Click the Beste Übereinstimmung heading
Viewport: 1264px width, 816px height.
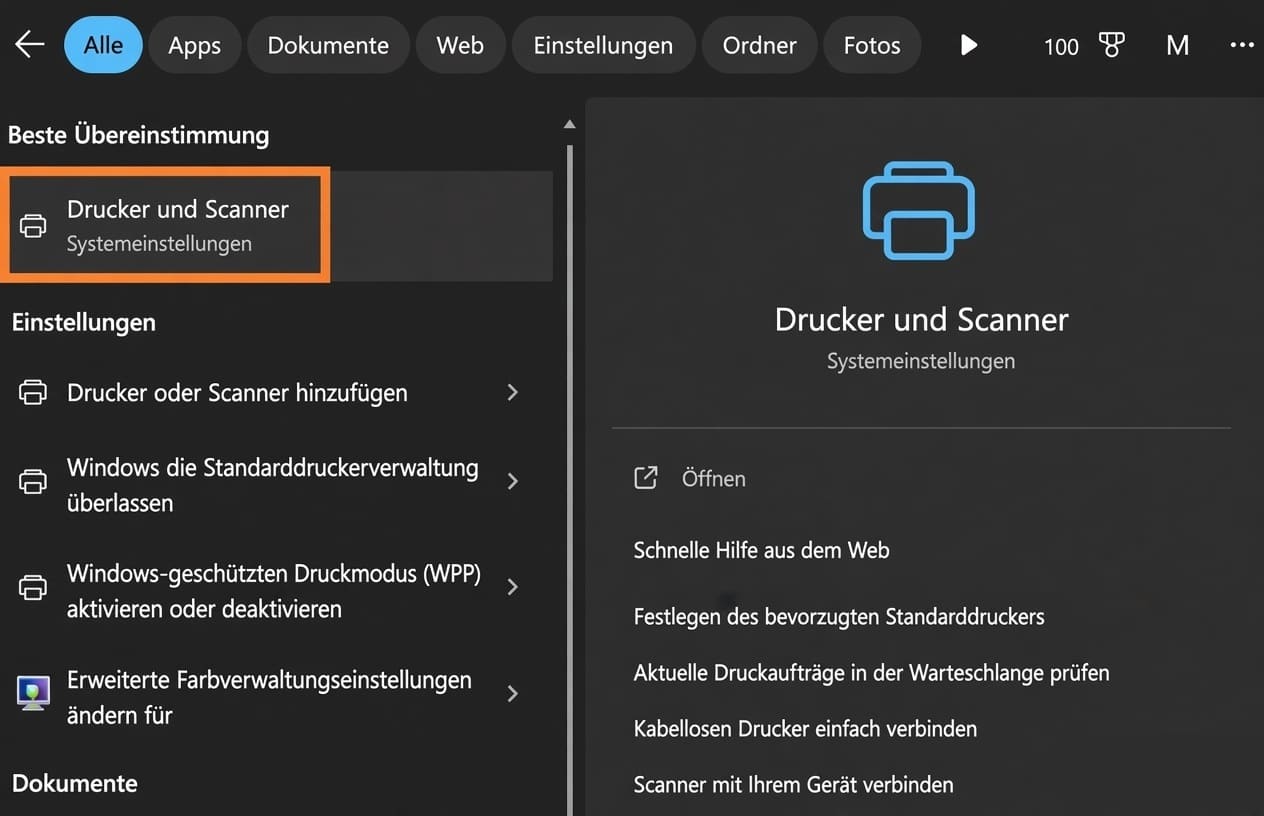pos(138,135)
